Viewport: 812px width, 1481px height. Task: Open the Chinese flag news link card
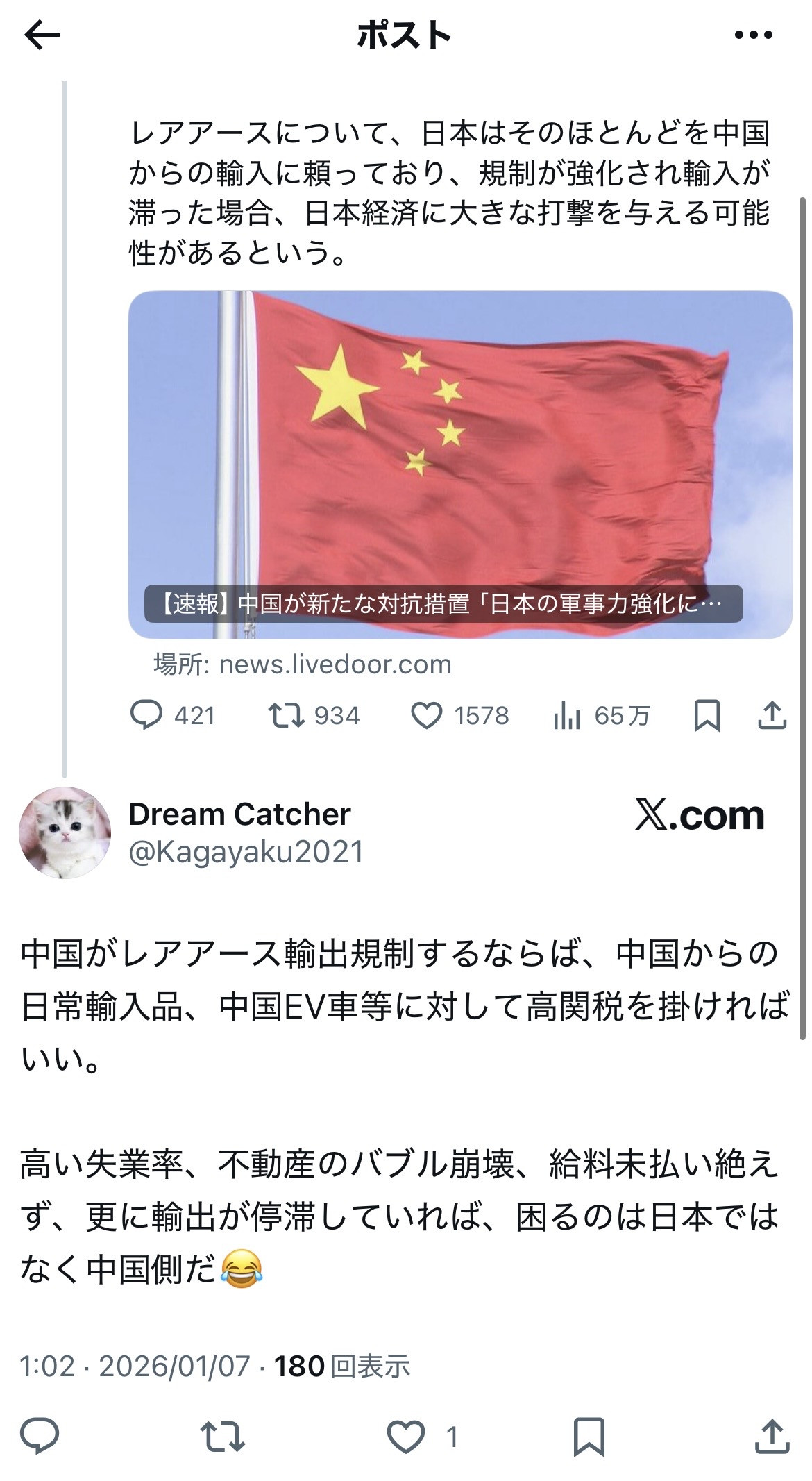(x=460, y=465)
